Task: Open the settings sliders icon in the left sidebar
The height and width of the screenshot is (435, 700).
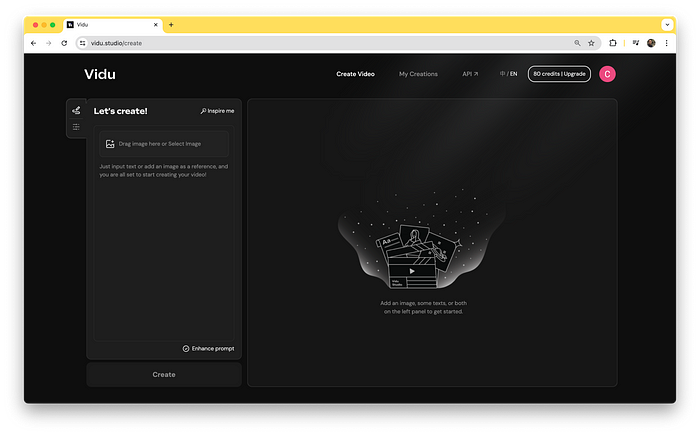Action: click(x=76, y=127)
